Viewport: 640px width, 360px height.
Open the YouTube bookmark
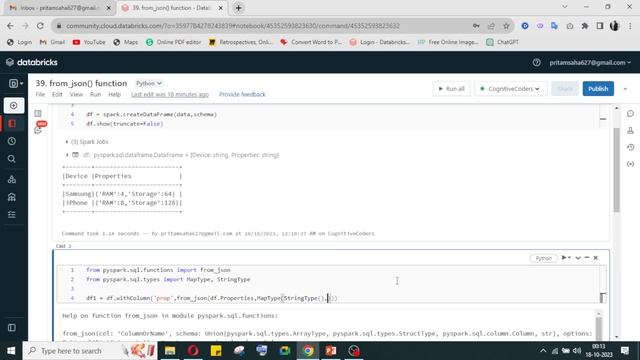[89, 42]
